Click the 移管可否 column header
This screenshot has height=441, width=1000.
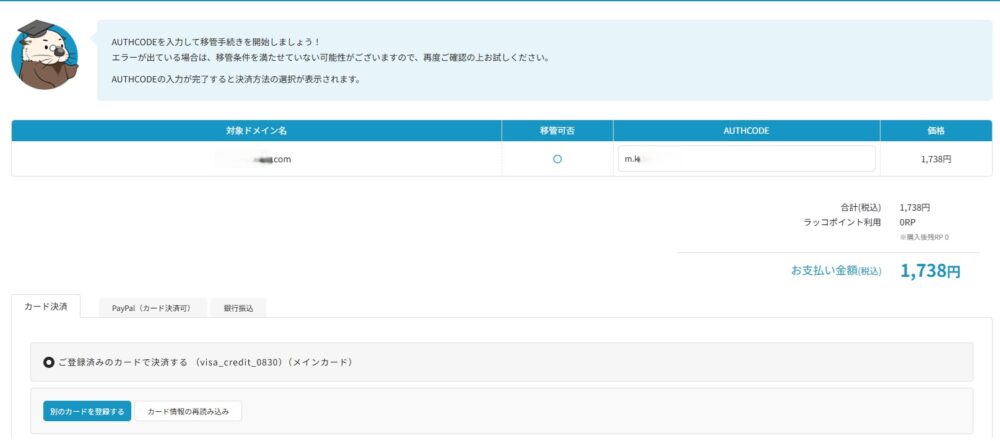557,131
